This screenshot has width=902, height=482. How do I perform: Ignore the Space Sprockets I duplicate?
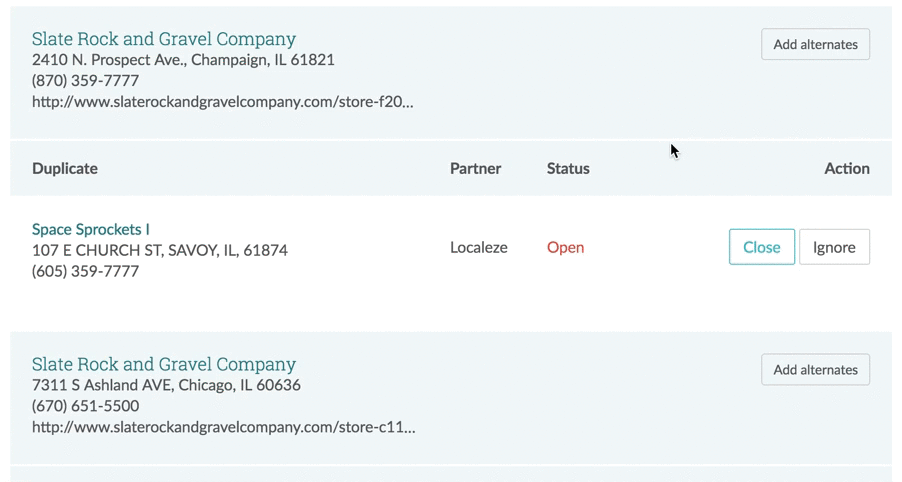(834, 248)
